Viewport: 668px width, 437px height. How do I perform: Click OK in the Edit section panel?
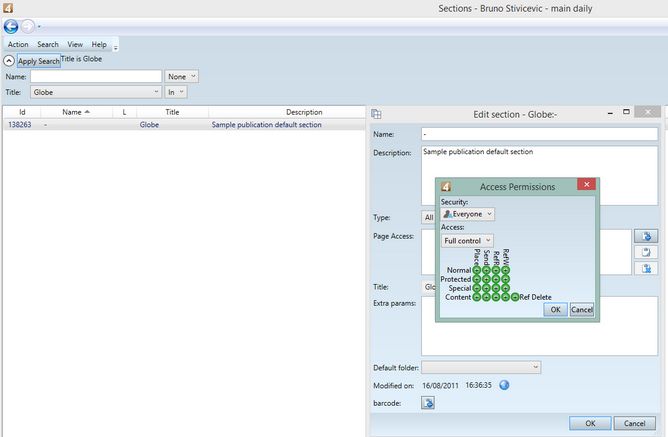tap(590, 423)
